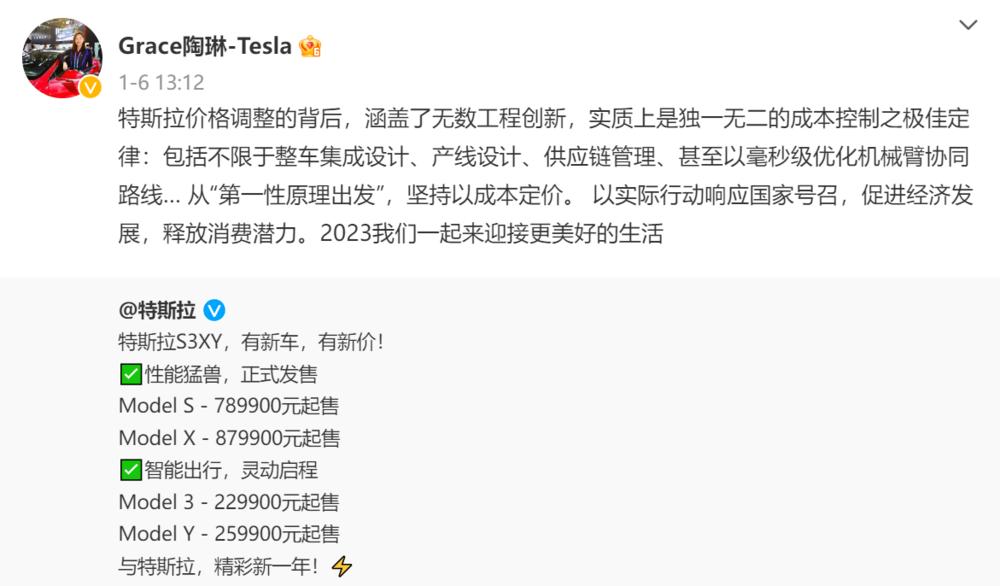1000x586 pixels.
Task: Click the Model X 879900元起售 price line
Action: pos(228,438)
